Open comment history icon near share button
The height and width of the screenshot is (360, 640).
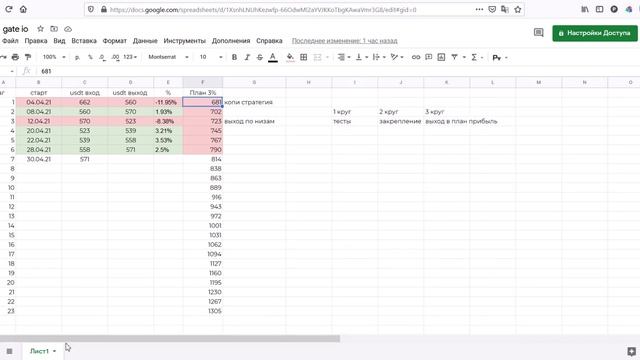pos(538,33)
